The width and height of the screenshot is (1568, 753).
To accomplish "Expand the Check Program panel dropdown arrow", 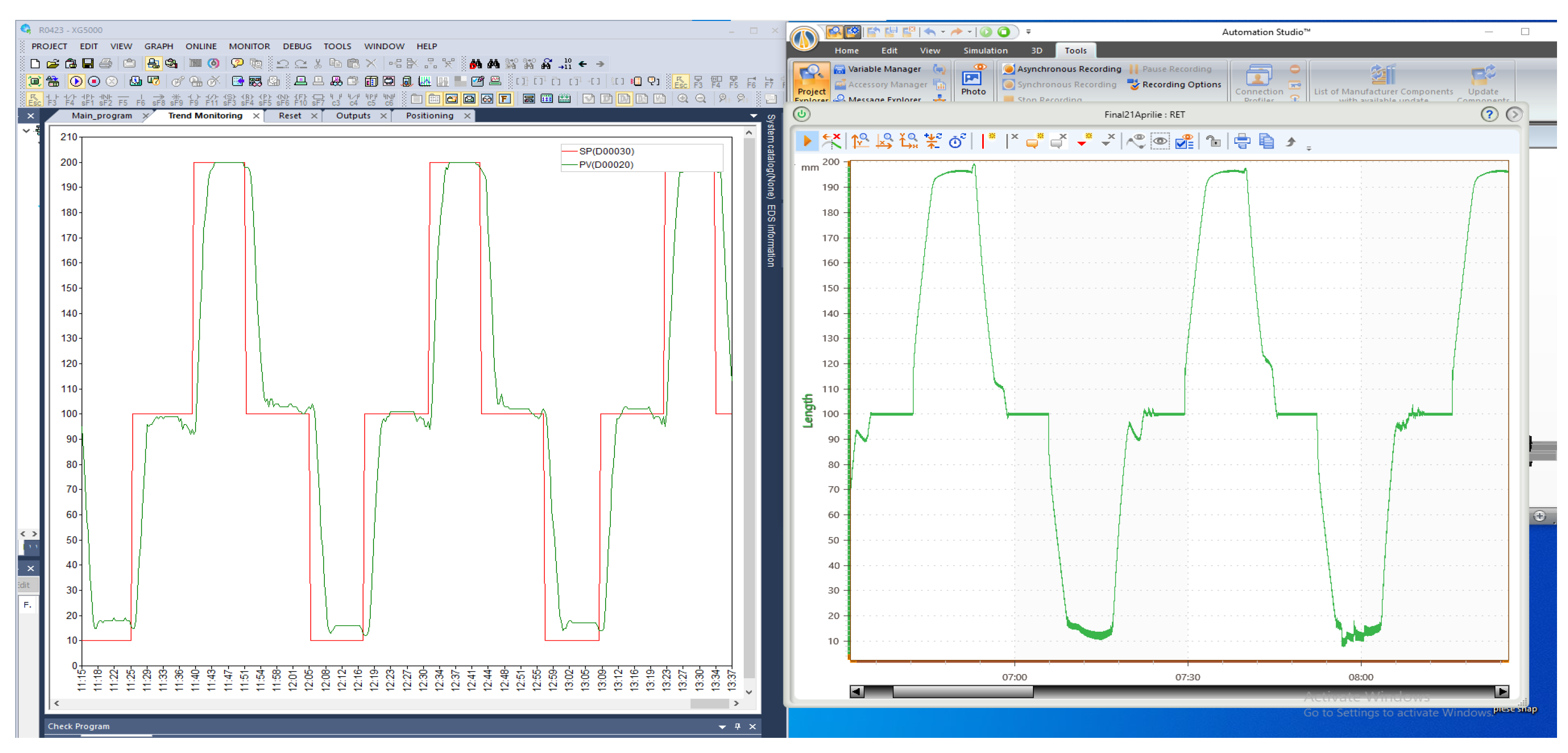I will (722, 726).
